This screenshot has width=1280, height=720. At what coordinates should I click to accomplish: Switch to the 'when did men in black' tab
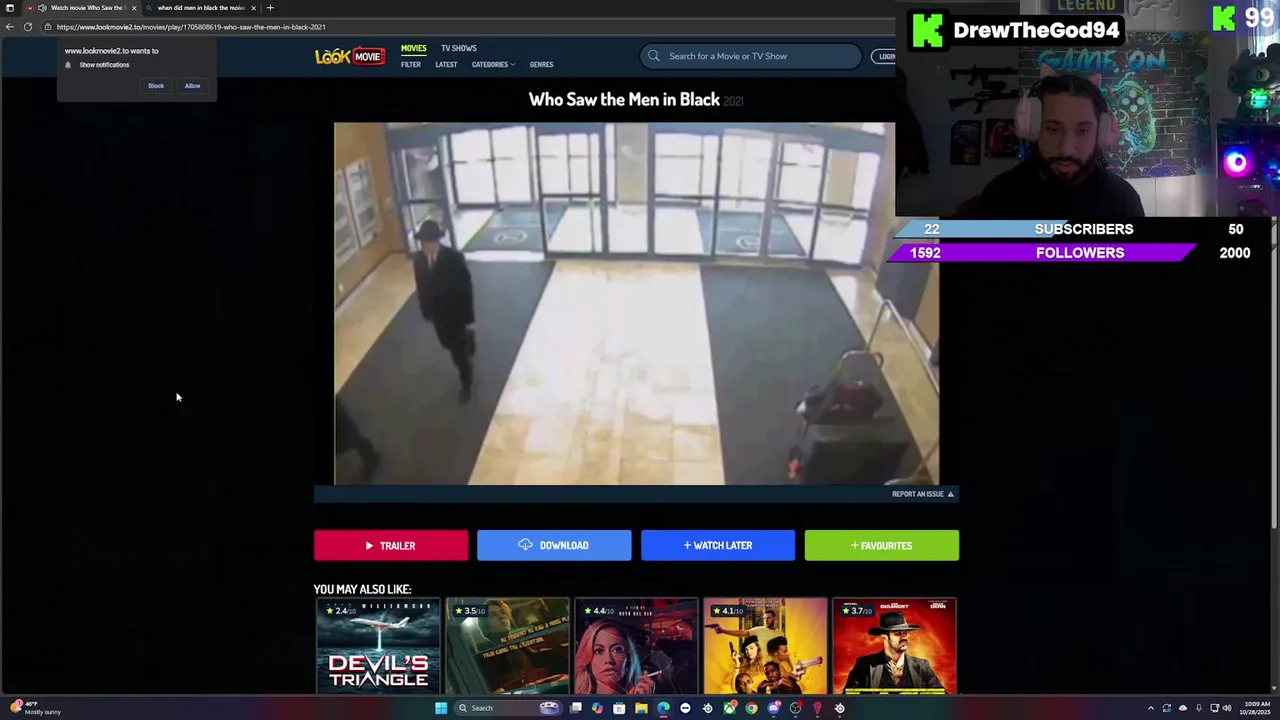pyautogui.click(x=200, y=8)
